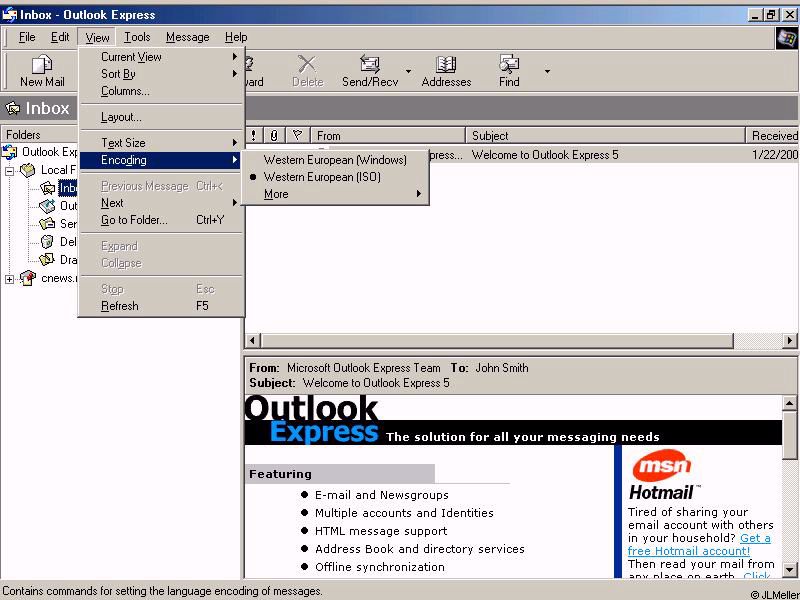Choose Go to Folder... menu entry
The width and height of the screenshot is (800, 600).
pyautogui.click(x=161, y=220)
